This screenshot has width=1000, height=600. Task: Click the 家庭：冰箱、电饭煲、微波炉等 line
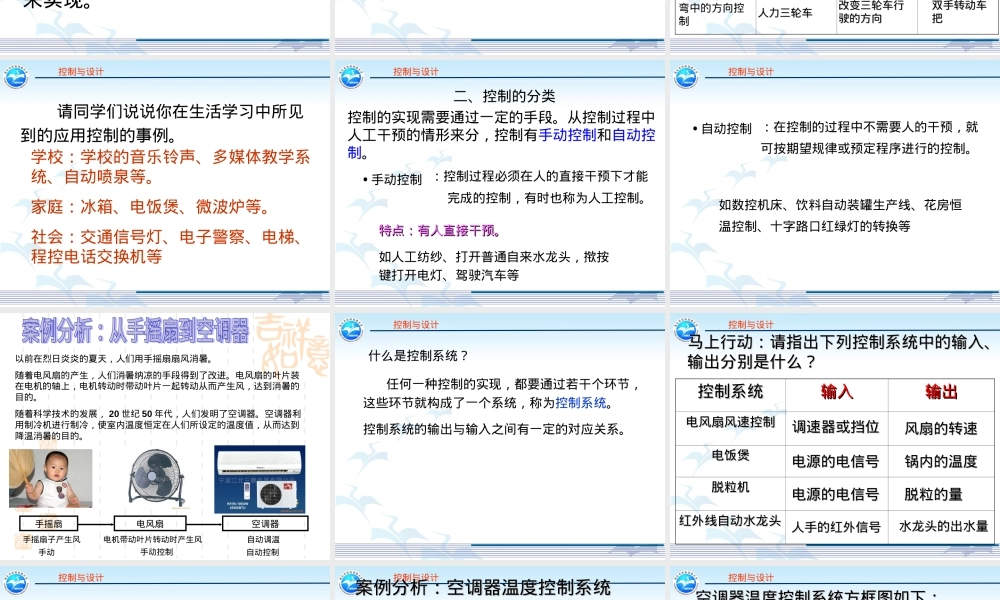[150, 207]
